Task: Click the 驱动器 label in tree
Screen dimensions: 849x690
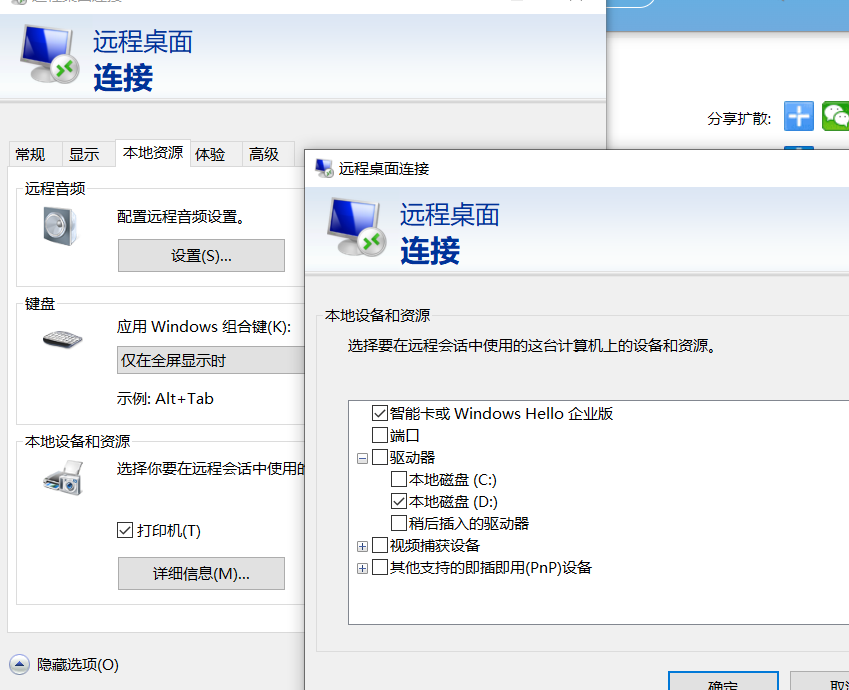Action: tap(413, 457)
